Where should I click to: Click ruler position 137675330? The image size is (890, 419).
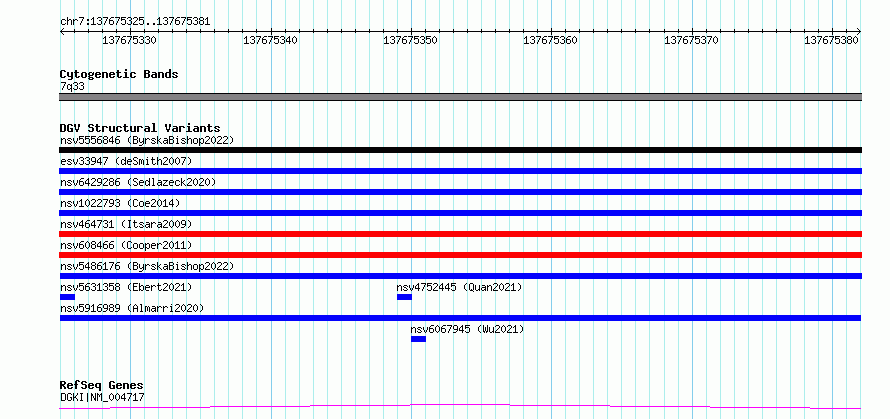click(129, 40)
